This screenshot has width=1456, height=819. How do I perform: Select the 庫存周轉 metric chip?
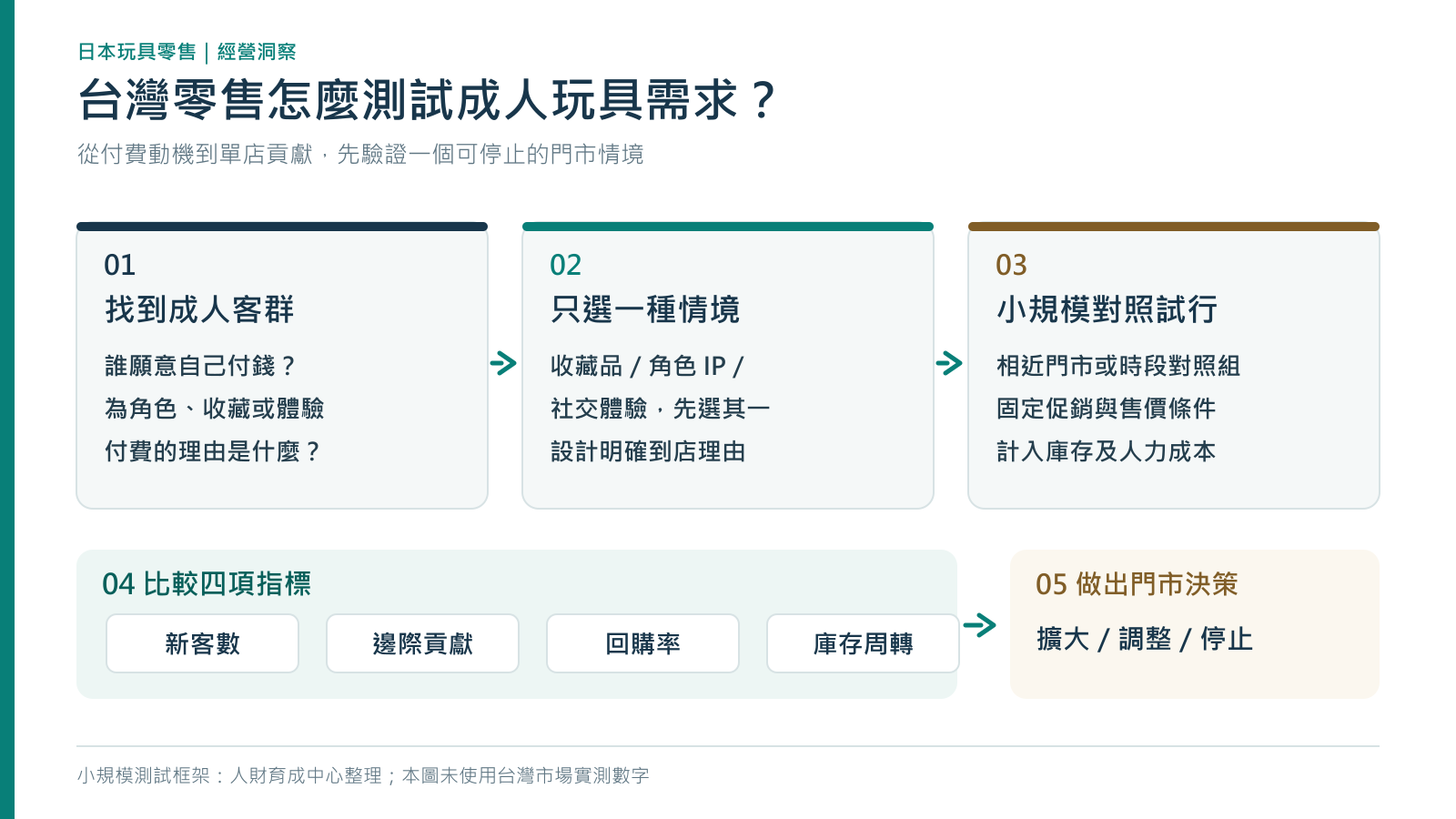863,643
